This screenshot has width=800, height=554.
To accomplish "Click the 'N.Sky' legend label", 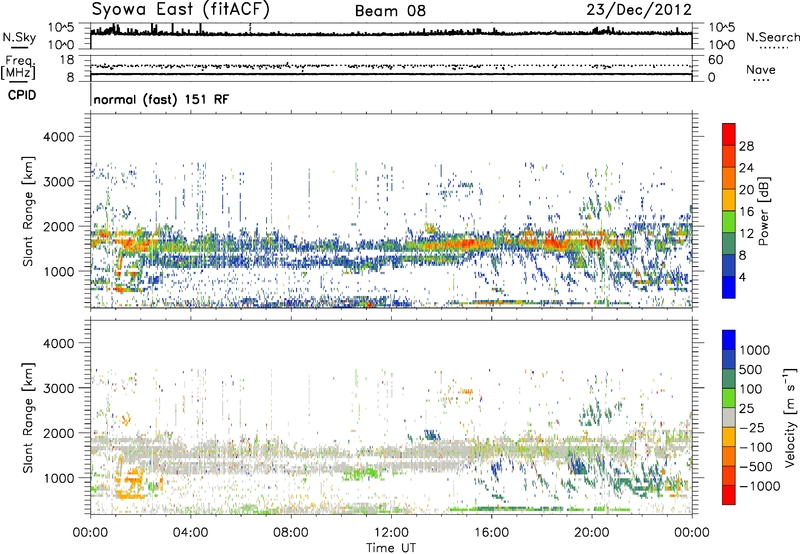I will click(19, 37).
